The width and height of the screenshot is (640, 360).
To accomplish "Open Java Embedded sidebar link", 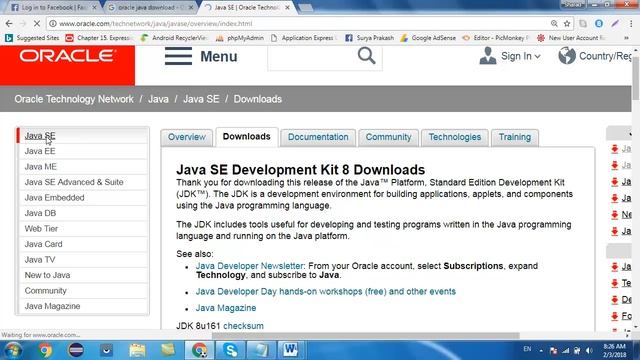I will coord(54,198).
